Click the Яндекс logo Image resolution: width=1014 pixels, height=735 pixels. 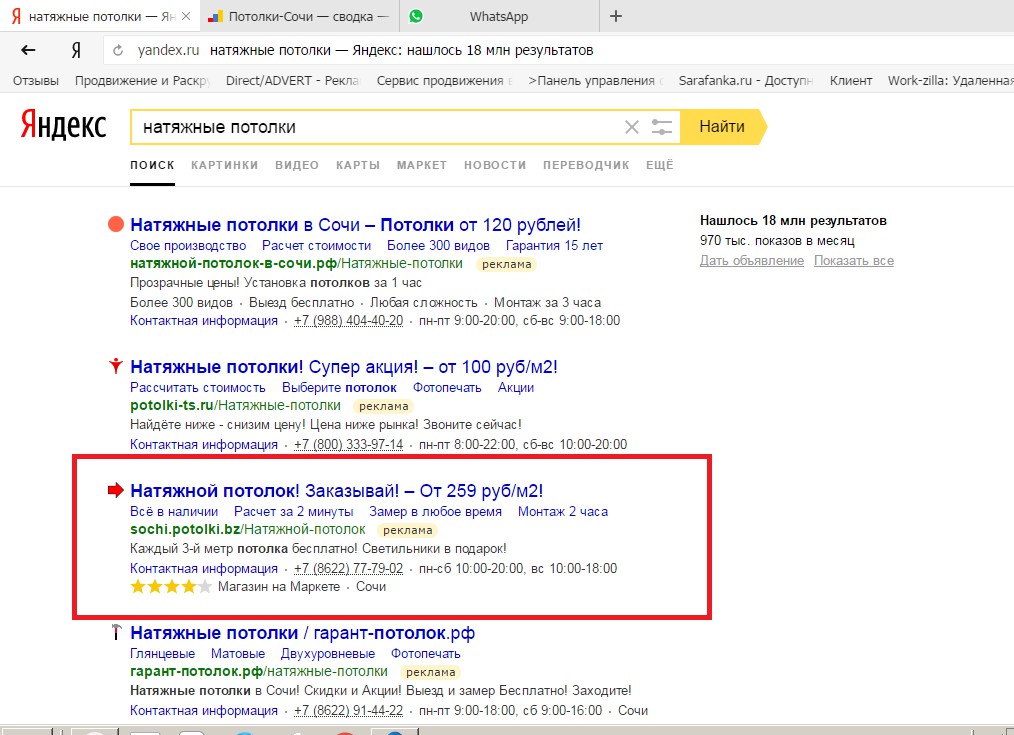coord(63,125)
